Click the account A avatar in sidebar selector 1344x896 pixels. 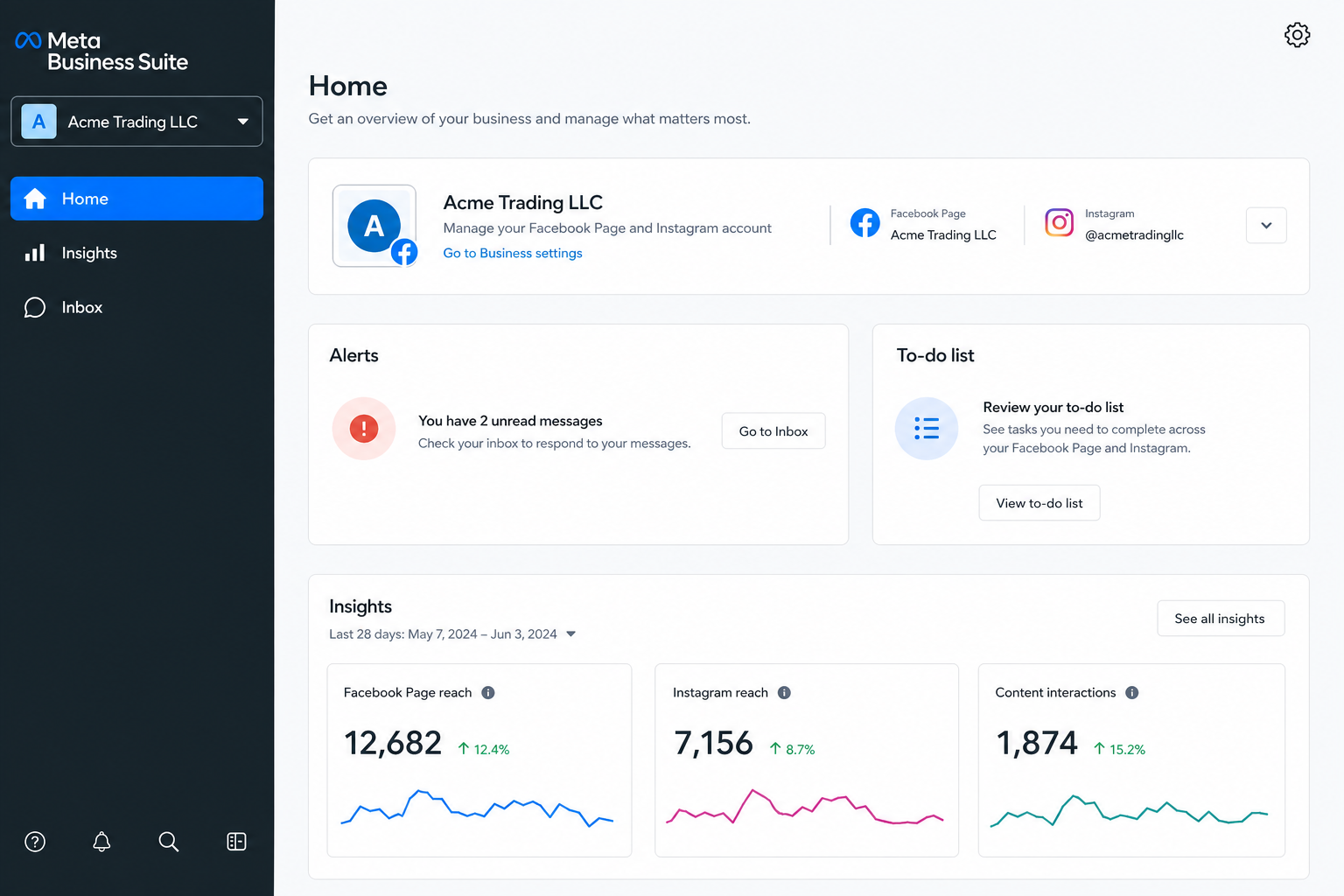(x=38, y=122)
